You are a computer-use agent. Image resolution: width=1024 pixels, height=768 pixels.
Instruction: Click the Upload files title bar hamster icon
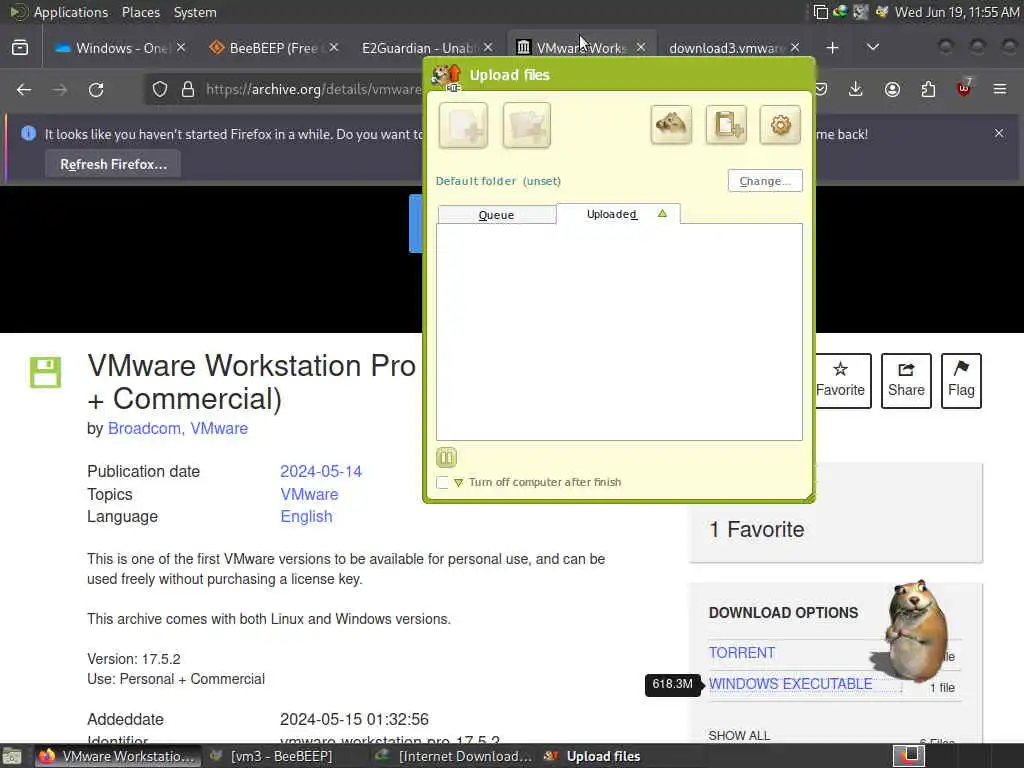pos(447,76)
